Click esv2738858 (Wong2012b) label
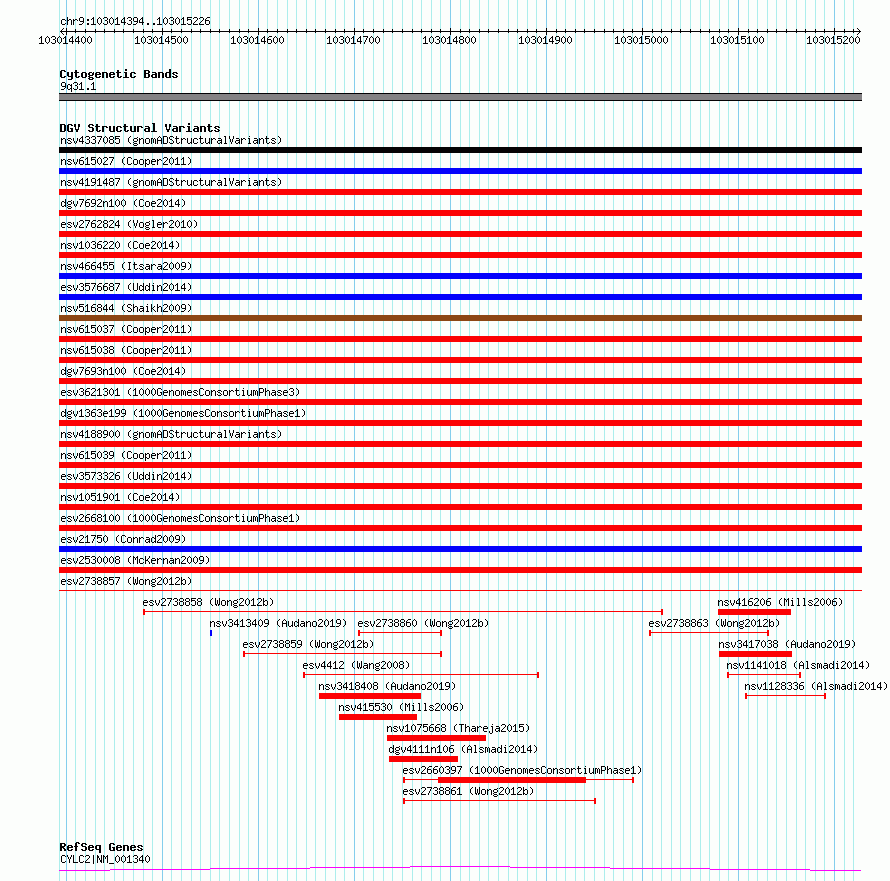The height and width of the screenshot is (881, 890). tap(208, 602)
